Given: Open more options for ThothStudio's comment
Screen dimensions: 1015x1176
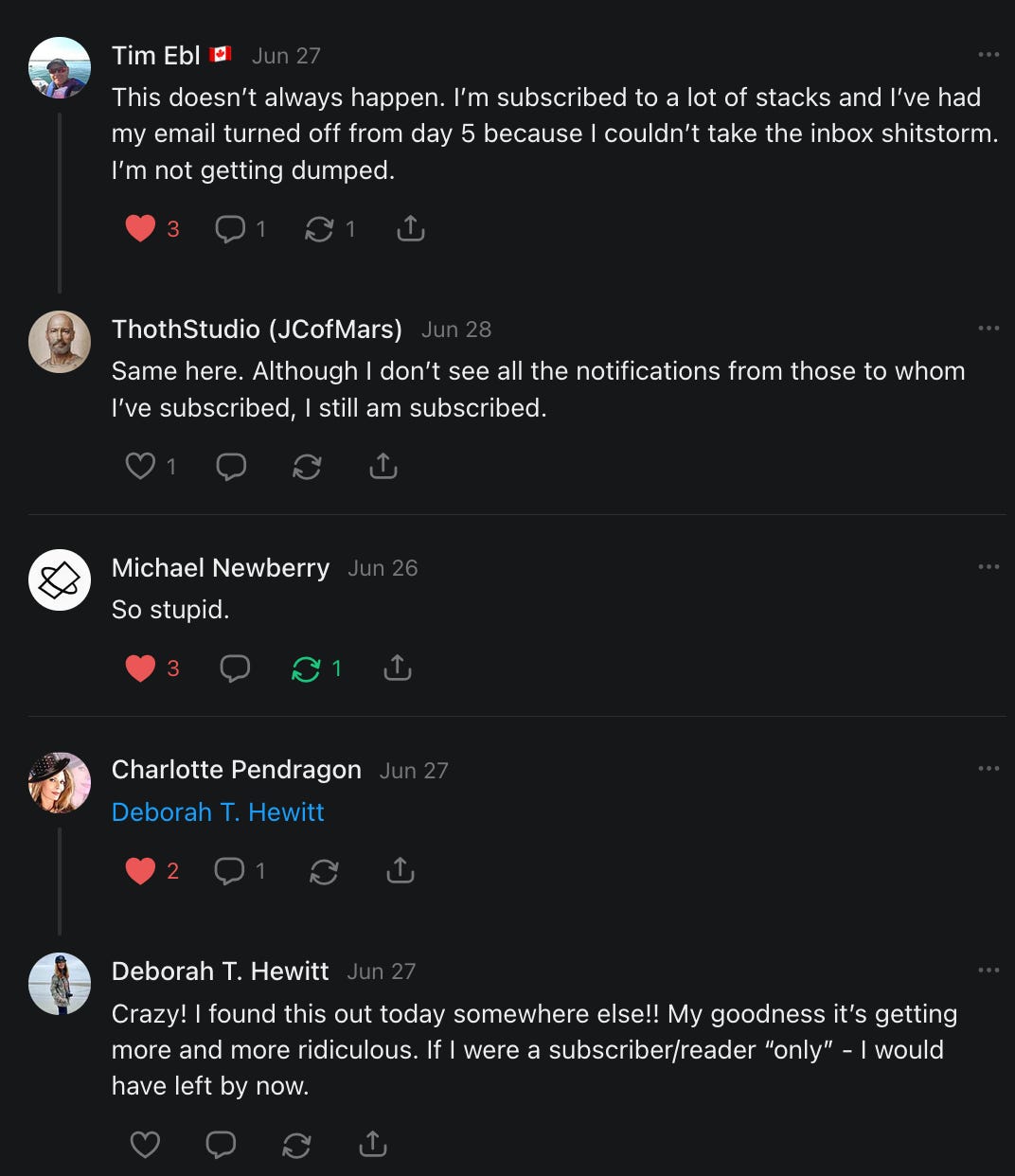Looking at the screenshot, I should (x=988, y=329).
